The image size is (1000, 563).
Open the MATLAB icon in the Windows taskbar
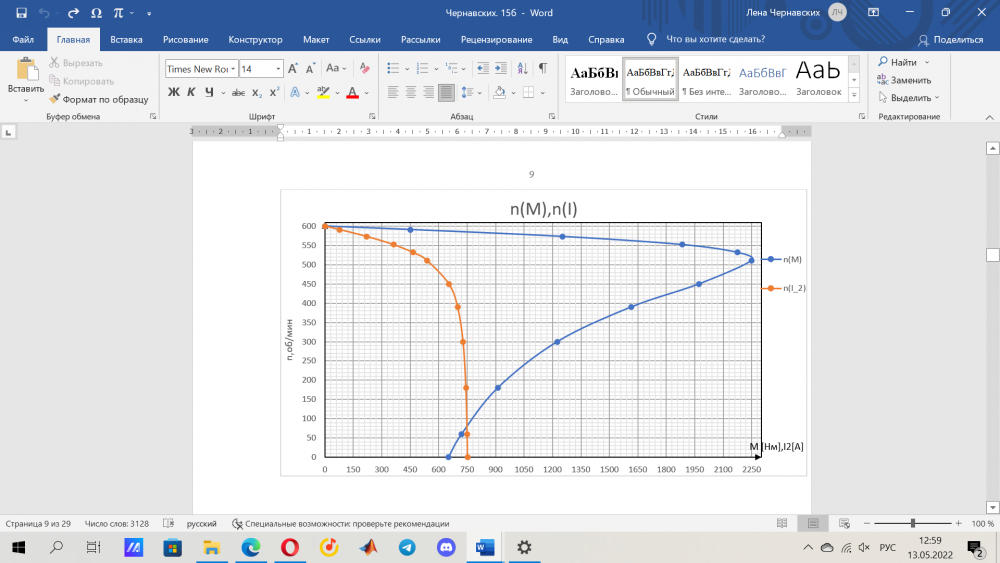click(x=368, y=547)
